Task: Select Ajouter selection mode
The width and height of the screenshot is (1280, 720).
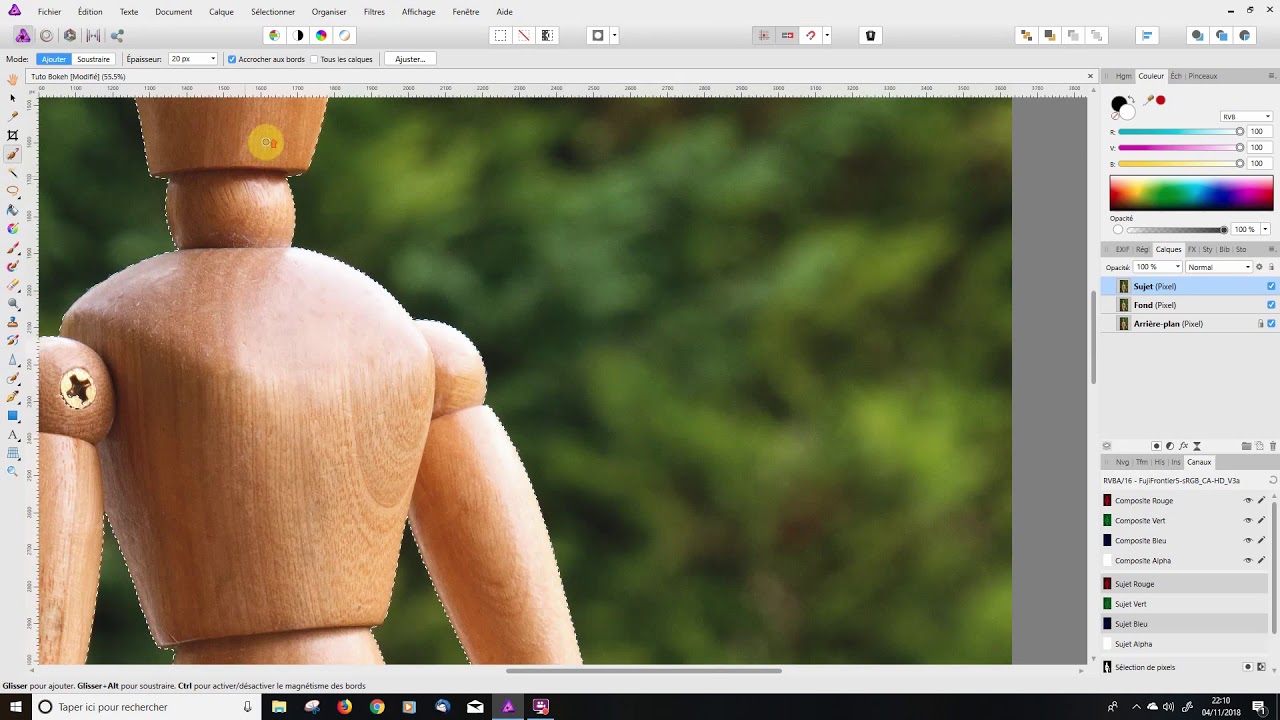Action: coord(54,59)
